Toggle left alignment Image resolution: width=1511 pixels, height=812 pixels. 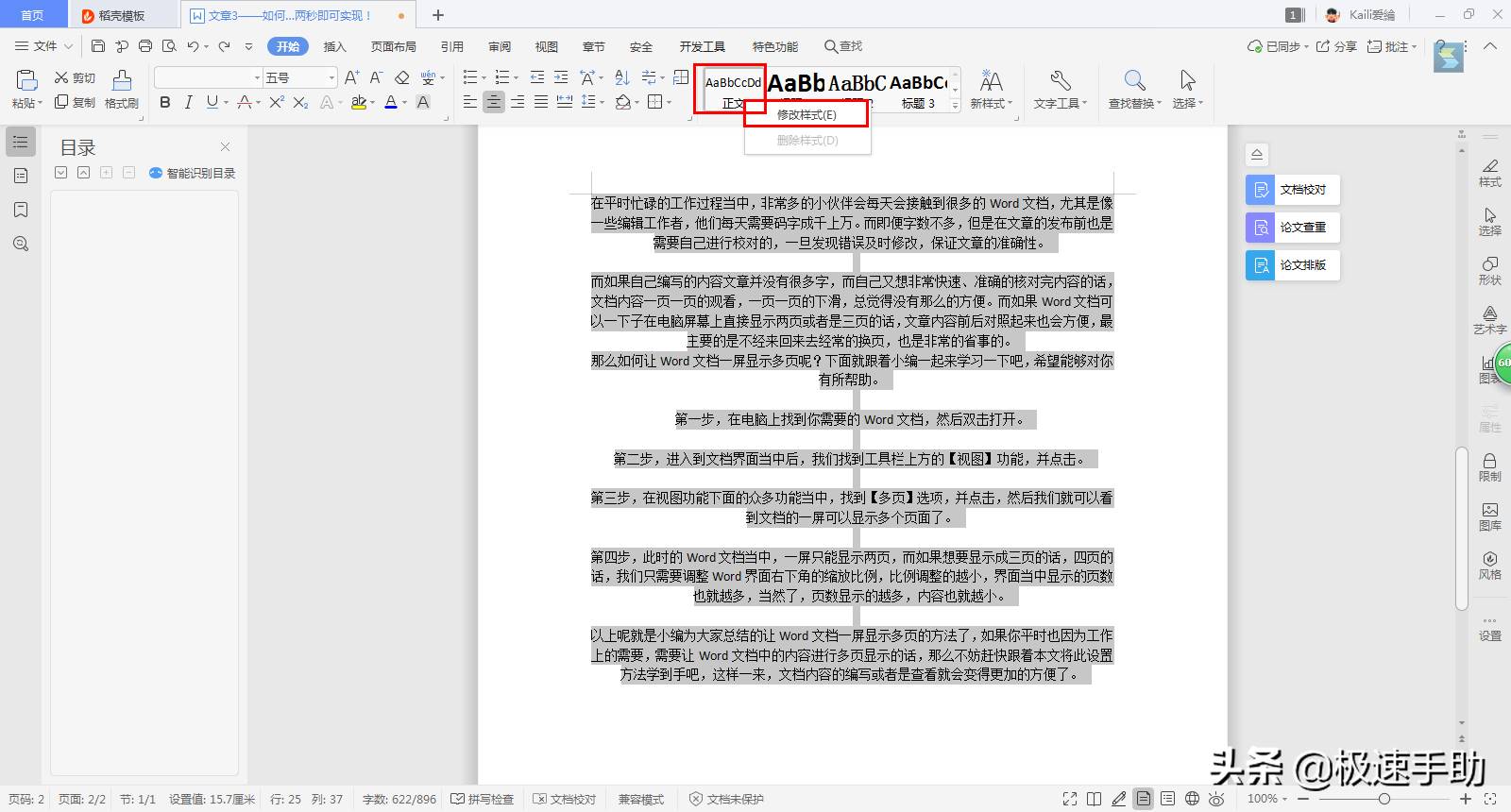click(469, 102)
